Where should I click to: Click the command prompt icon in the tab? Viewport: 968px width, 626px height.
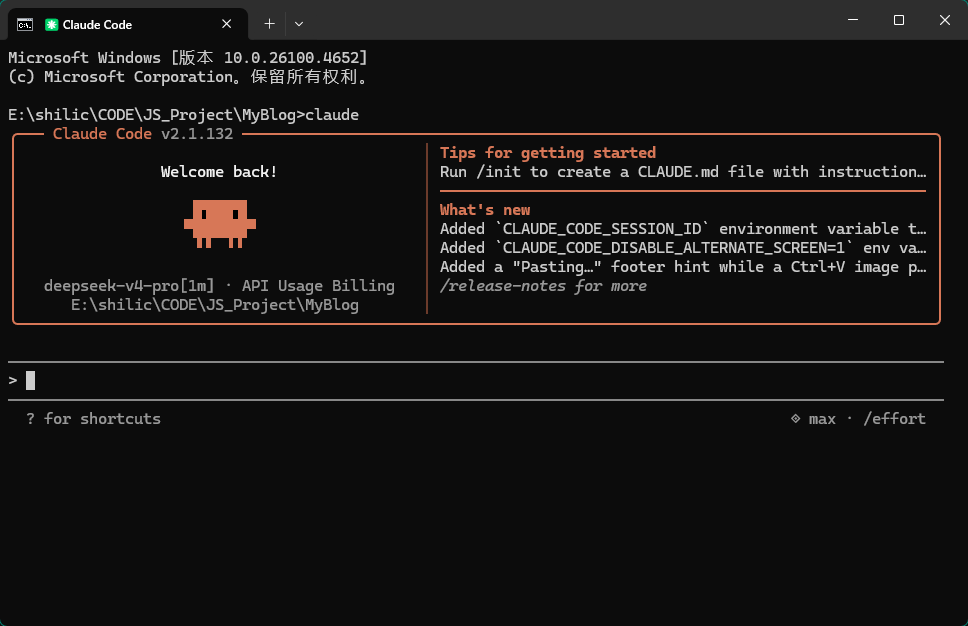click(x=25, y=25)
